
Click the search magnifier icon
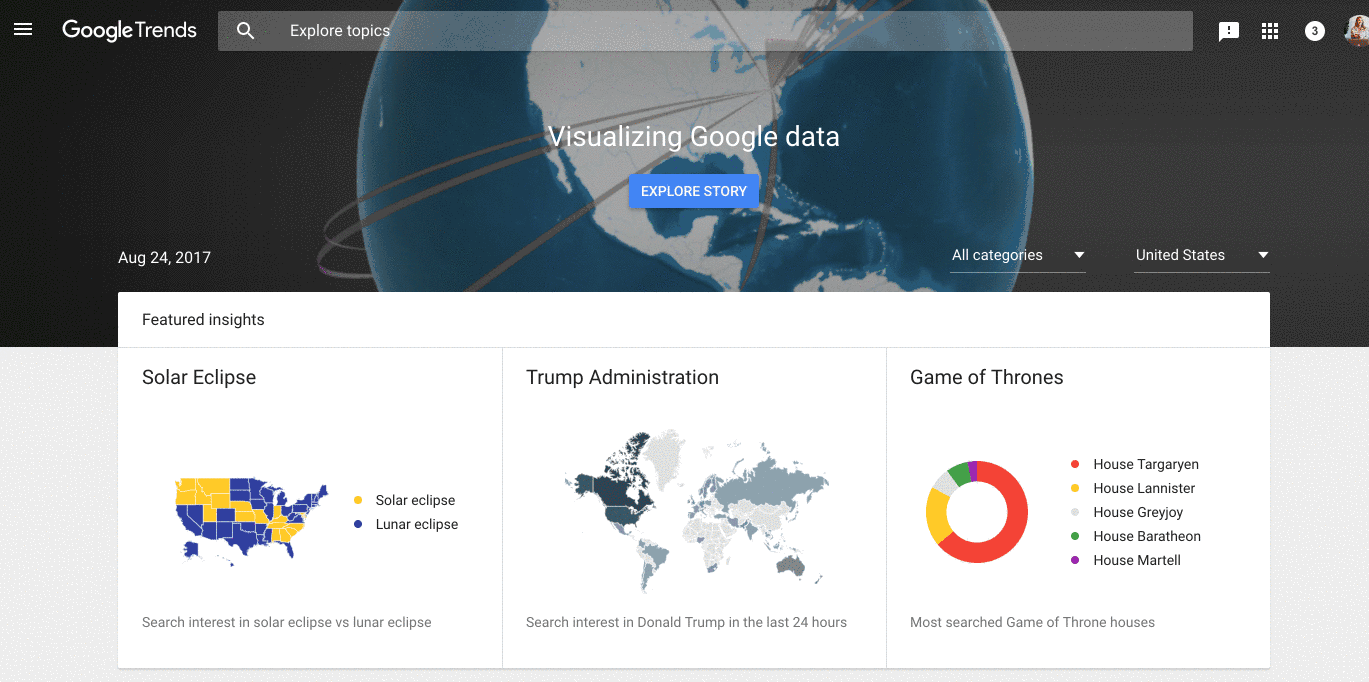pos(245,31)
